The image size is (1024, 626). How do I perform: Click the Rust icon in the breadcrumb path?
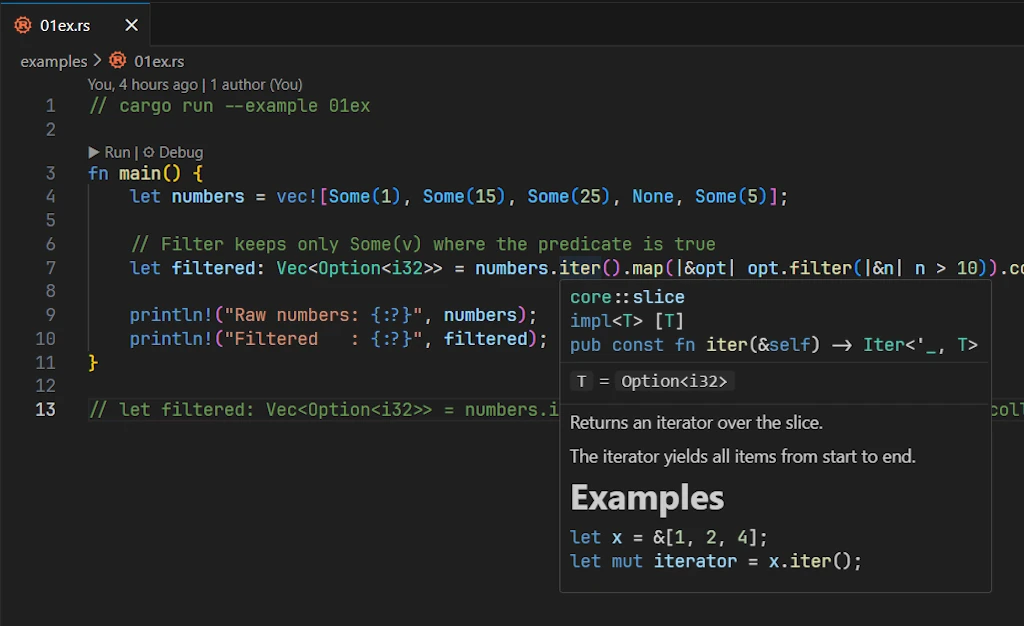118,61
